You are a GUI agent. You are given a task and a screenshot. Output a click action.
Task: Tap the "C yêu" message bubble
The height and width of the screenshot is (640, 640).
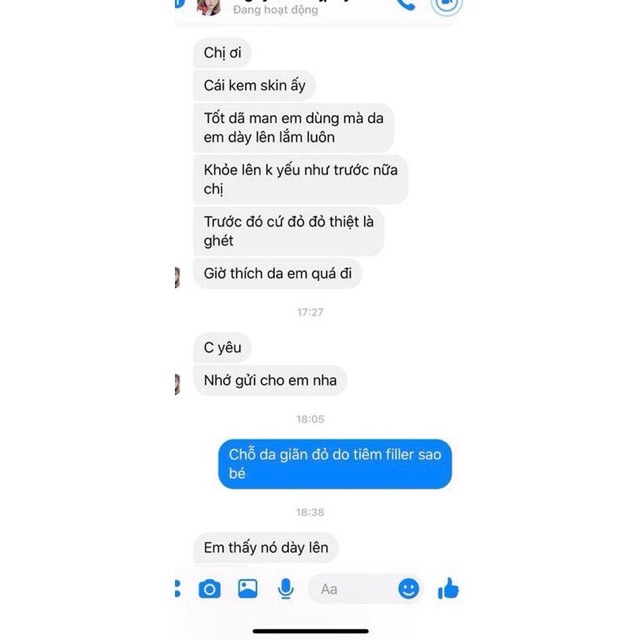tap(222, 348)
